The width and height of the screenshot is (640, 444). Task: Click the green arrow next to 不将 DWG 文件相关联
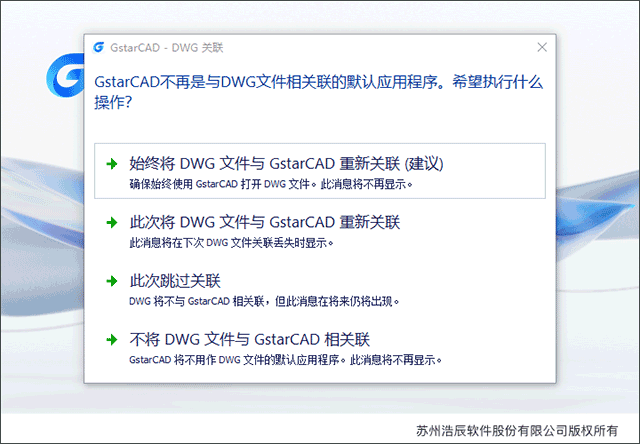111,340
